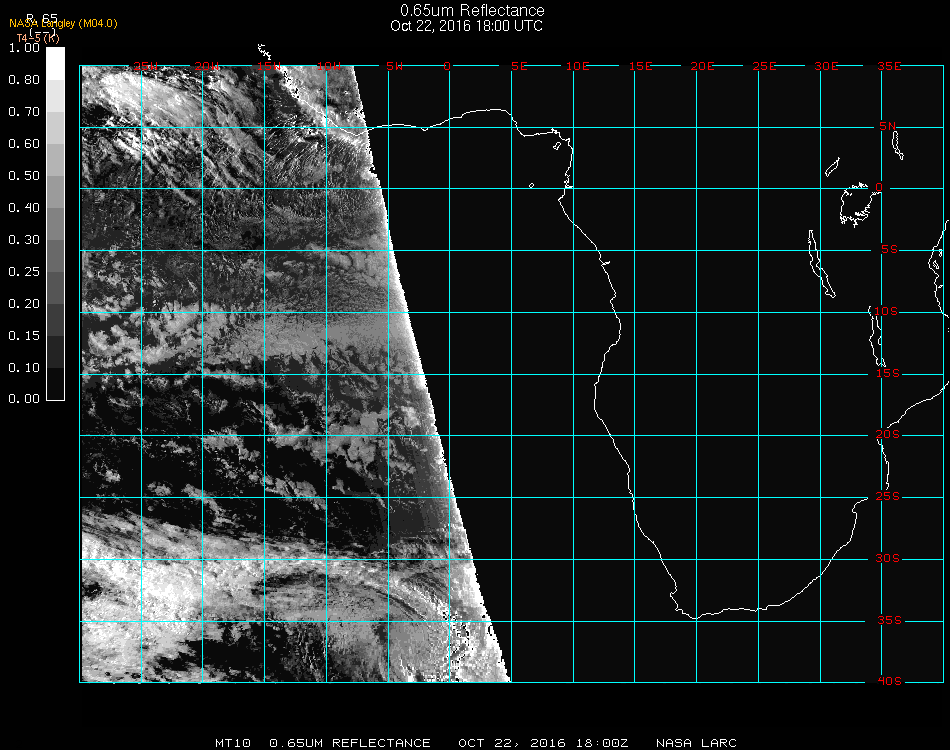The image size is (950, 750).
Task: Click the white top segment of the color bar
Action: click(x=55, y=64)
